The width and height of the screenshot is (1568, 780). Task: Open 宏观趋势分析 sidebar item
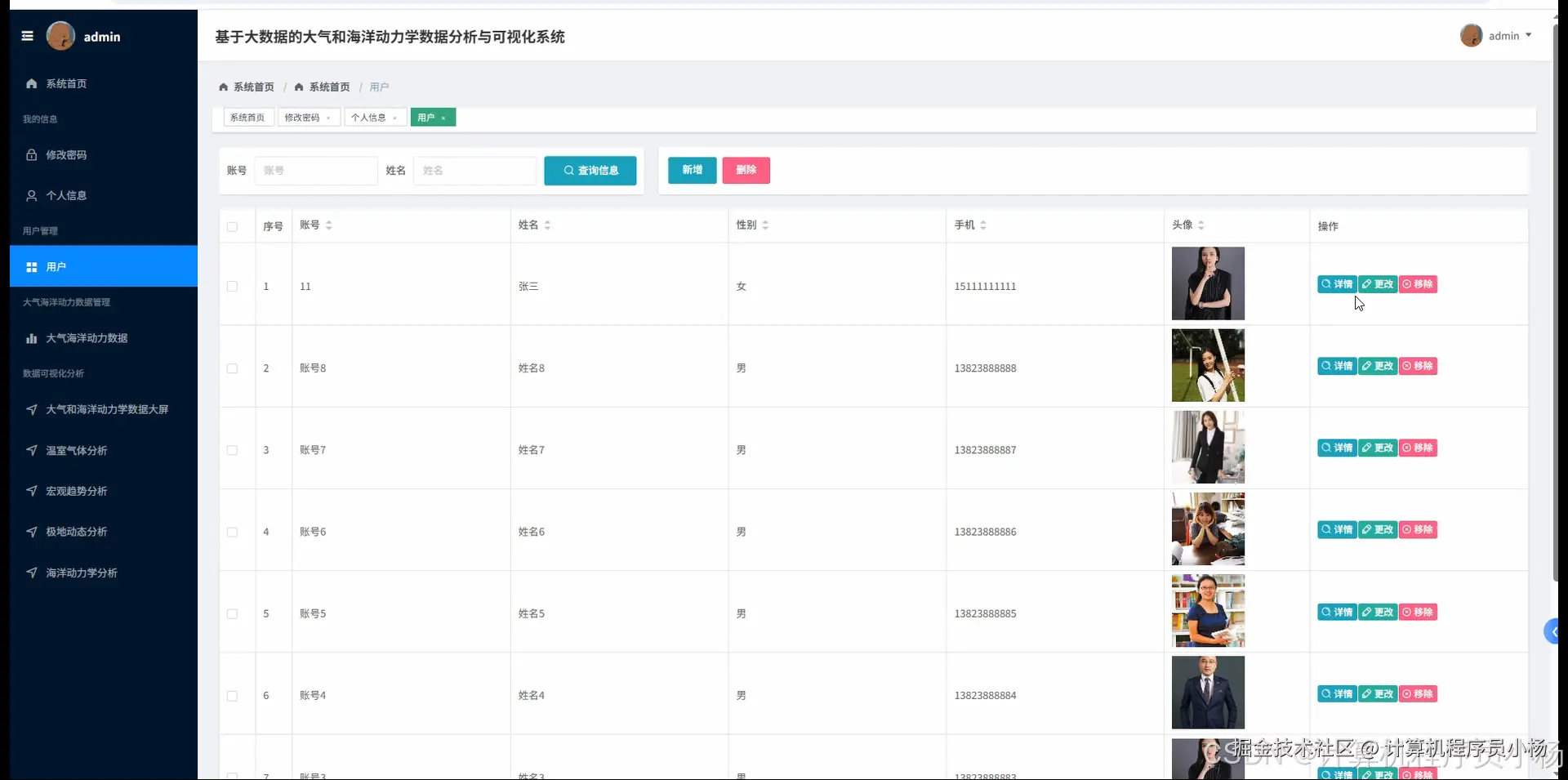[104, 491]
